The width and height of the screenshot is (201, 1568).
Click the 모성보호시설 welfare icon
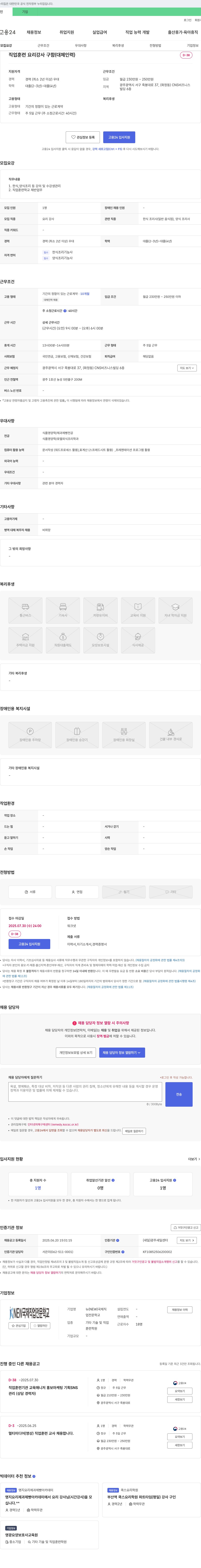click(100, 640)
